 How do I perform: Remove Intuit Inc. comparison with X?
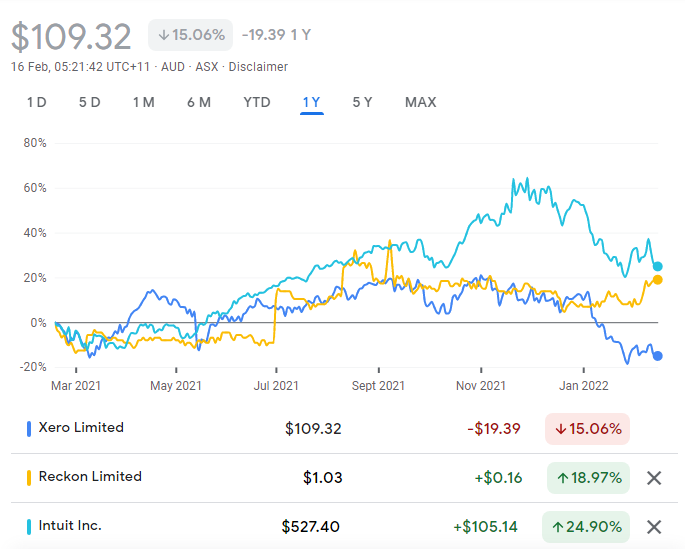[x=654, y=527]
